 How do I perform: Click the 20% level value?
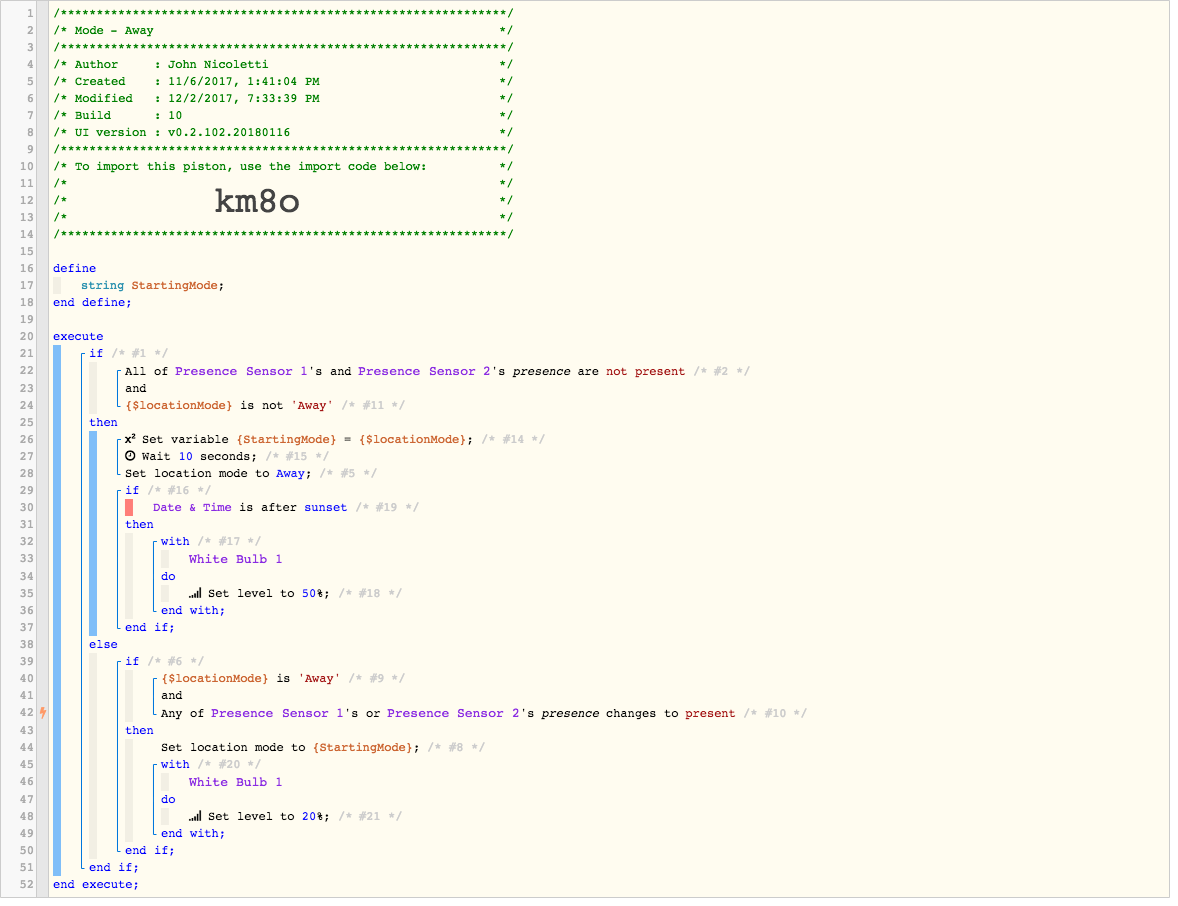click(x=313, y=816)
